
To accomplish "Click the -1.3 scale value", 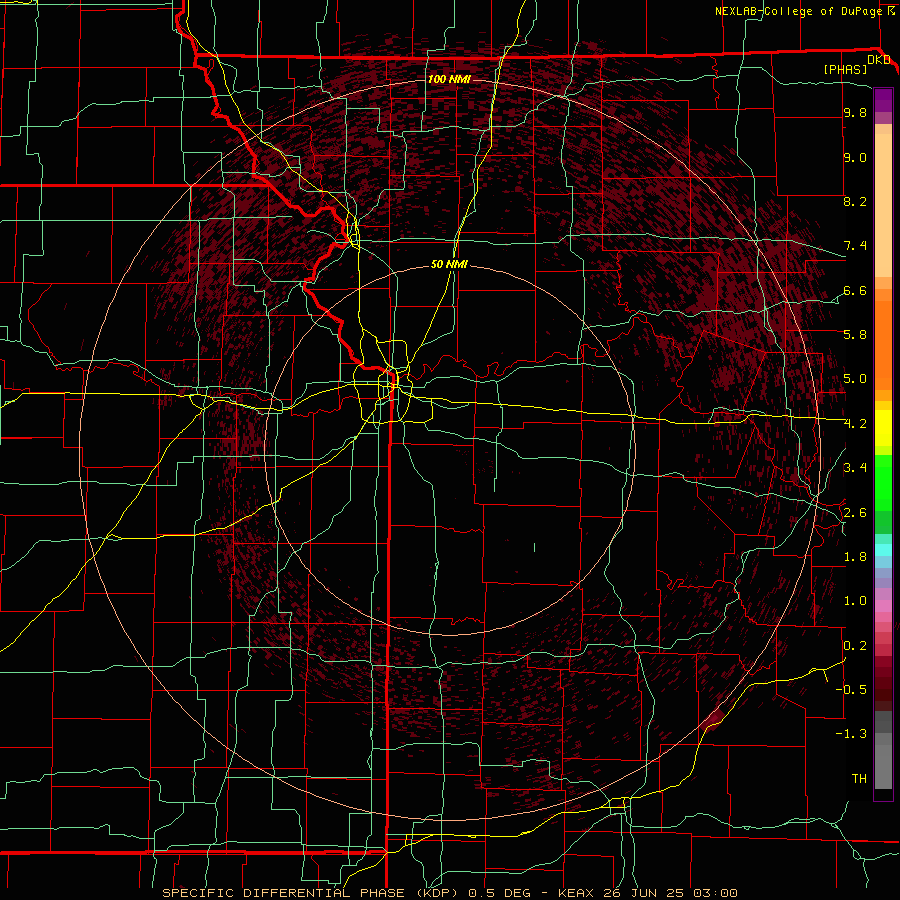I will tap(851, 734).
